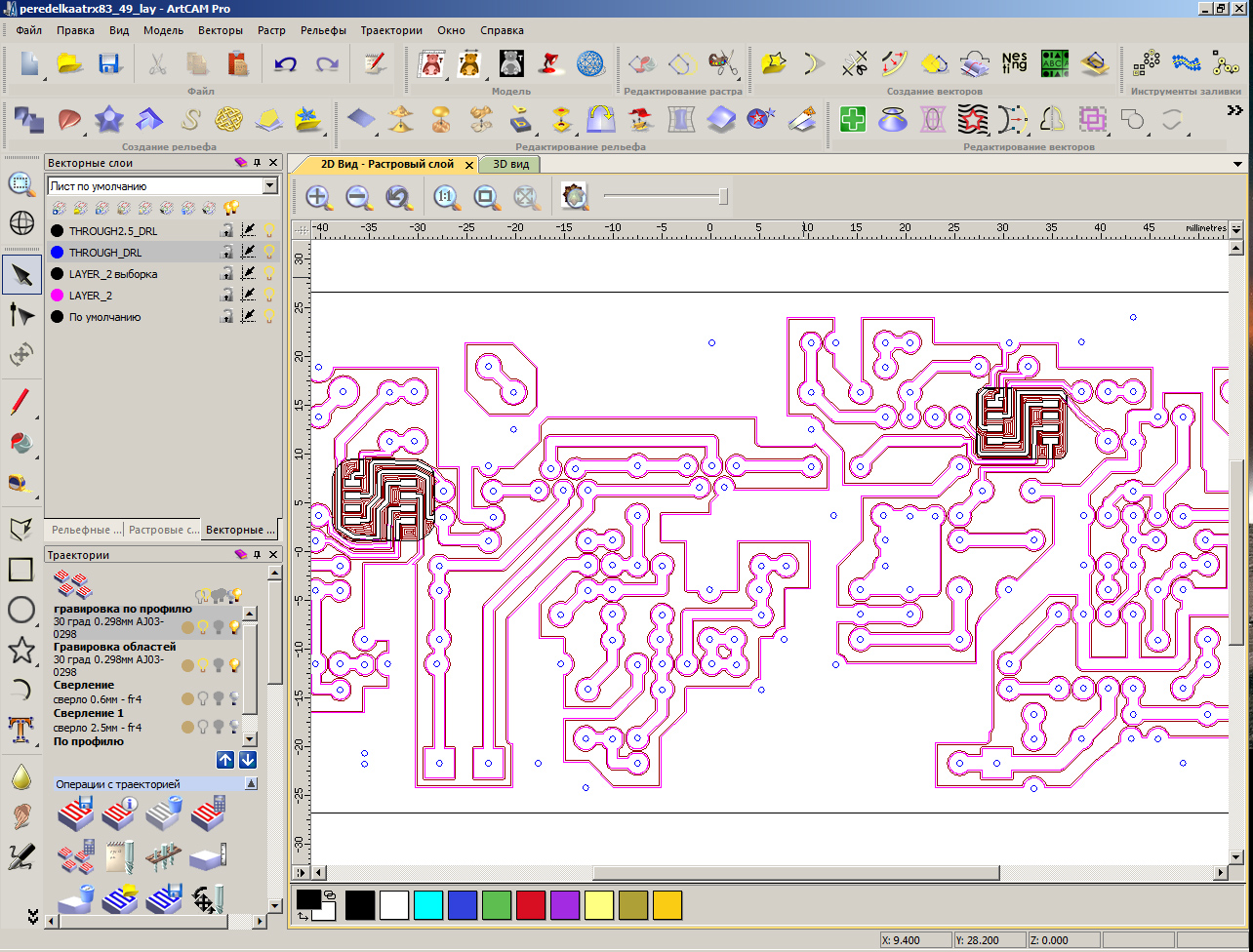
Task: Click the Save file floppy icon
Action: 108,64
